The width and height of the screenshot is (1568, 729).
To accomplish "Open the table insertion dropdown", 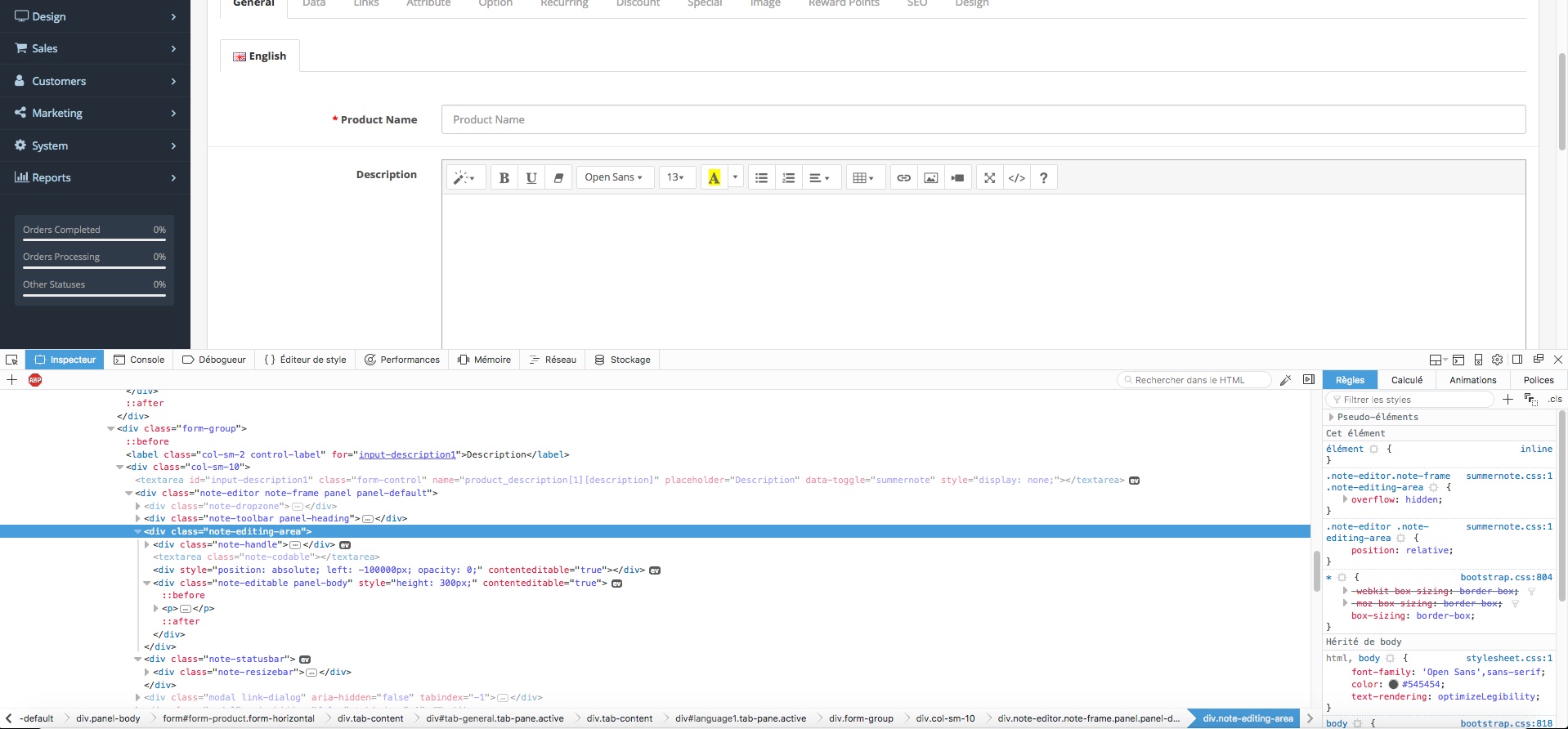I will 865,177.
